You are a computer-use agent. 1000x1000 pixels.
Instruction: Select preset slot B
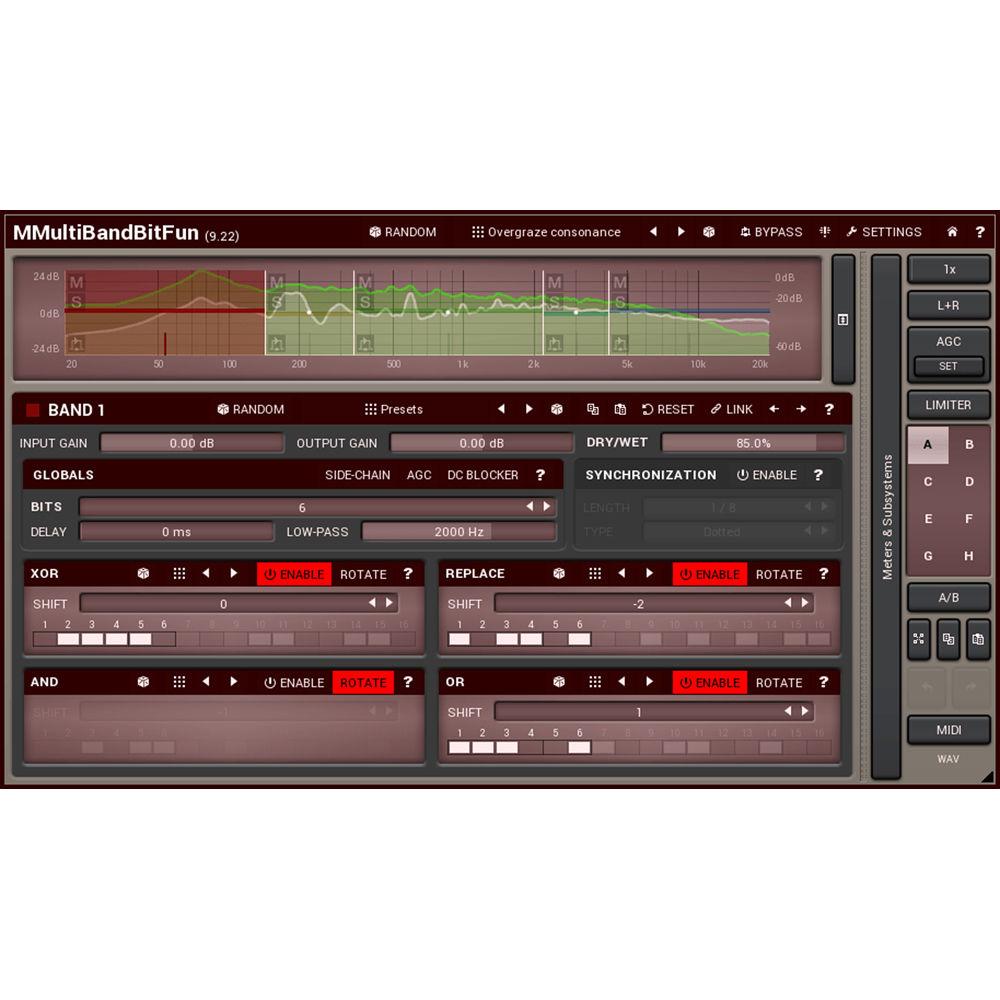coord(969,444)
